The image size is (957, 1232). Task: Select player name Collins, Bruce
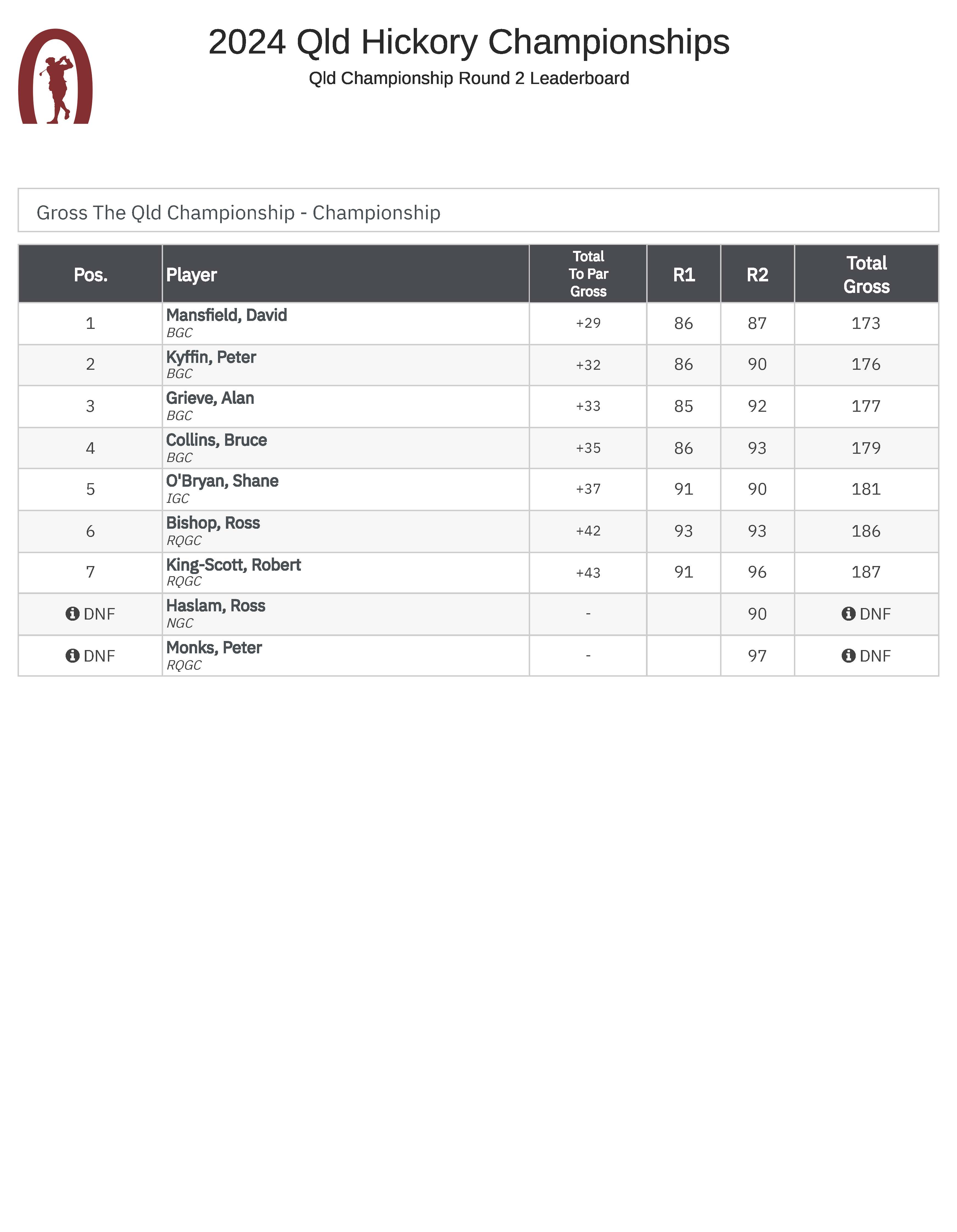[216, 440]
